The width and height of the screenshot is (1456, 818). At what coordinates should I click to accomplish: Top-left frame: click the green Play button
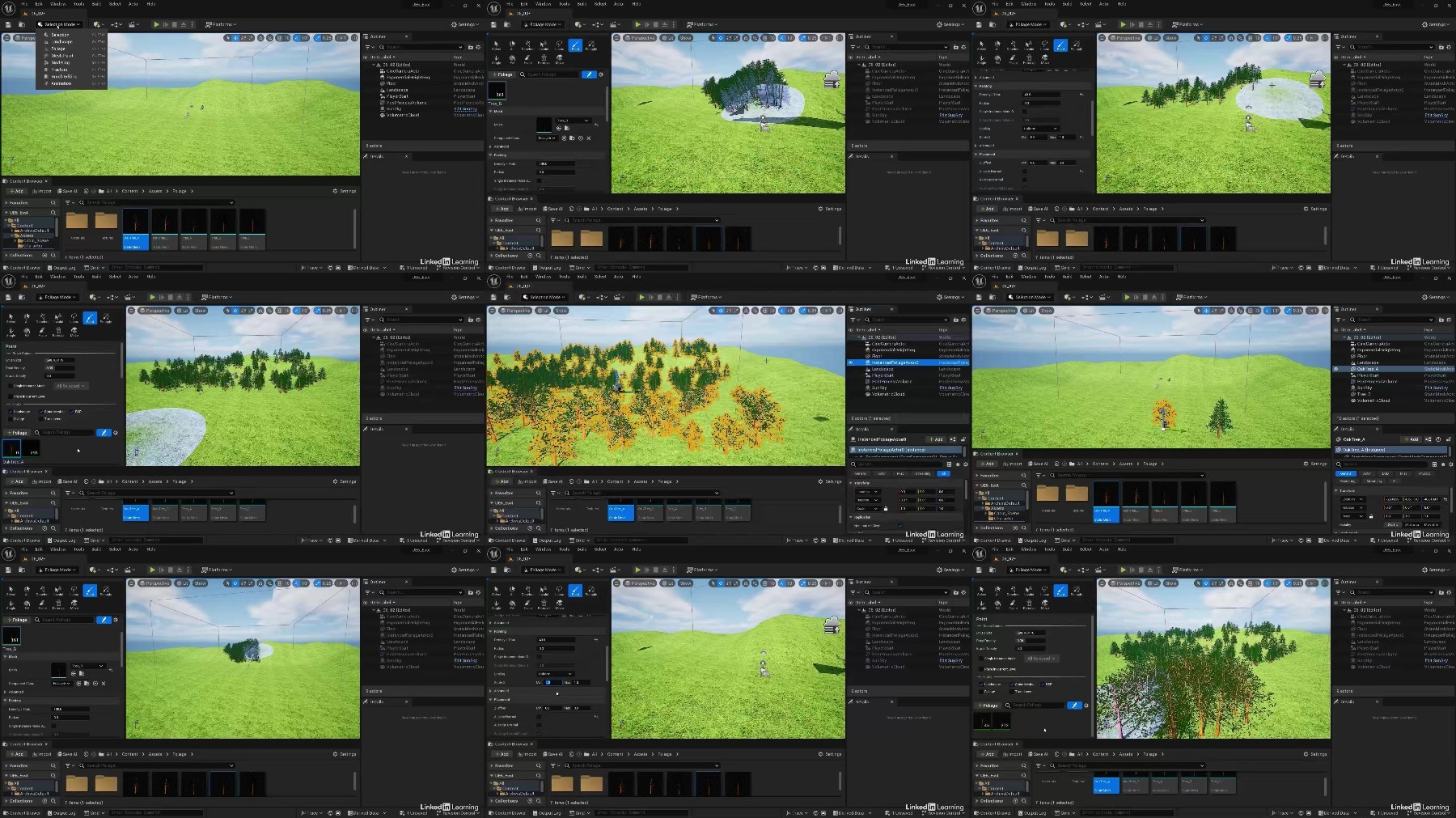156,24
